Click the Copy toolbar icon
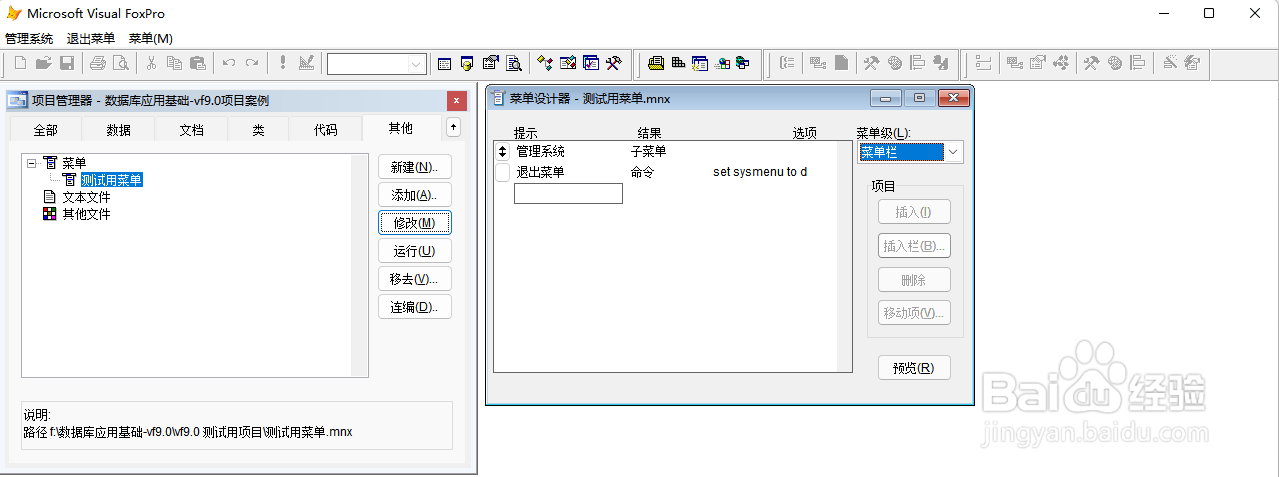Viewport: 1279px width, 477px height. [x=174, y=63]
